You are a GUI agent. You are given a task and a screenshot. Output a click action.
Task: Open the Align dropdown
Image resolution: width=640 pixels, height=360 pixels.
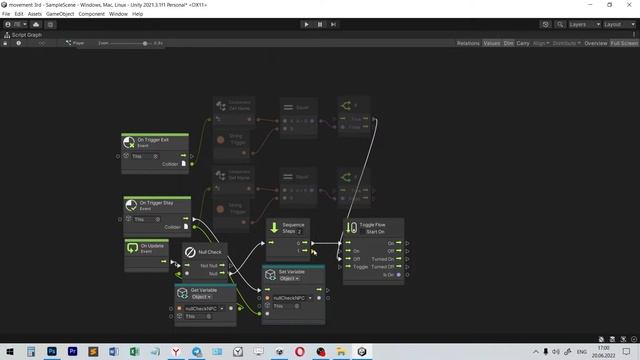click(x=541, y=43)
